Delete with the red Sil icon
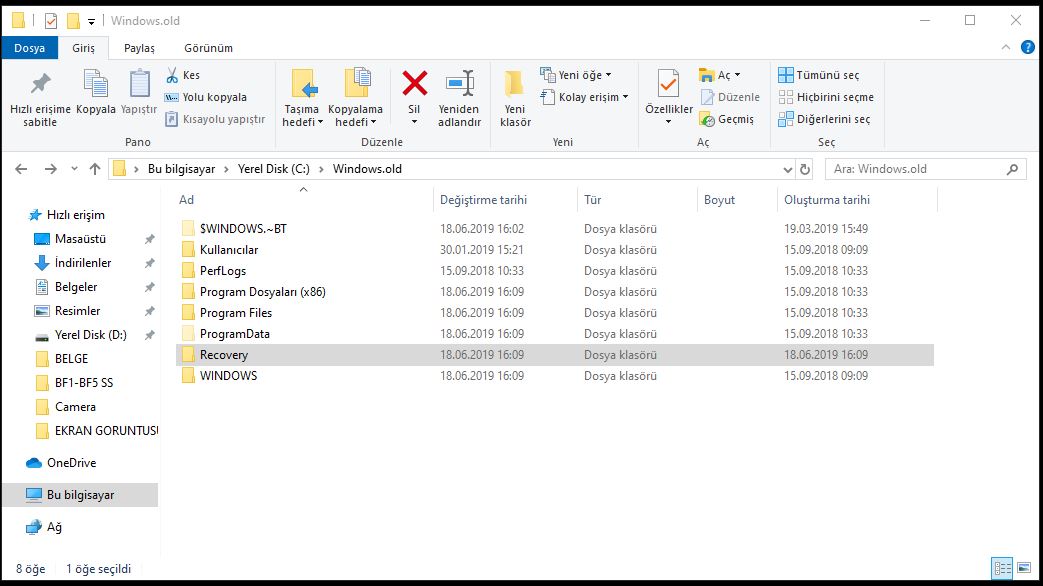 414,84
